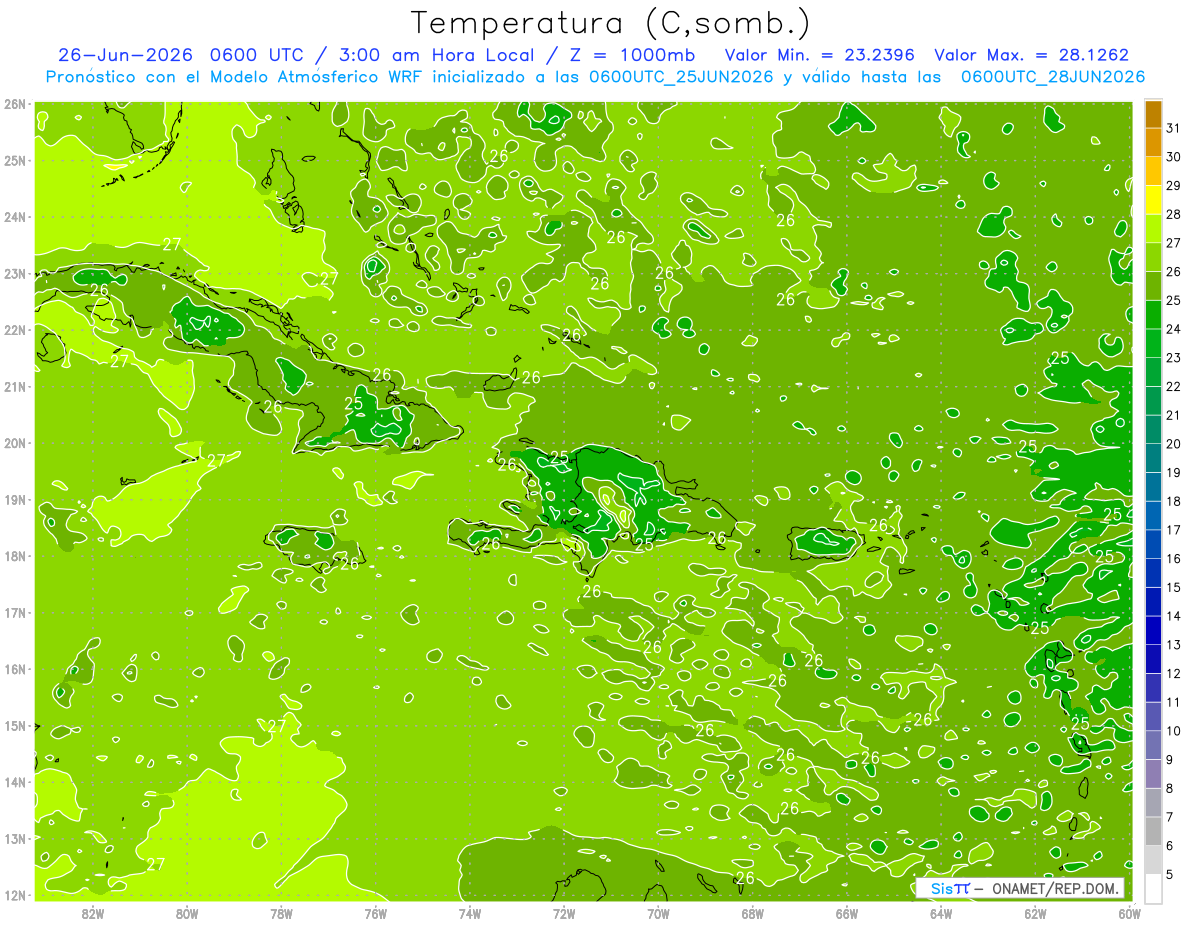Click the '82W' longitude label
Viewport: 1200px width, 927px height.
93,913
